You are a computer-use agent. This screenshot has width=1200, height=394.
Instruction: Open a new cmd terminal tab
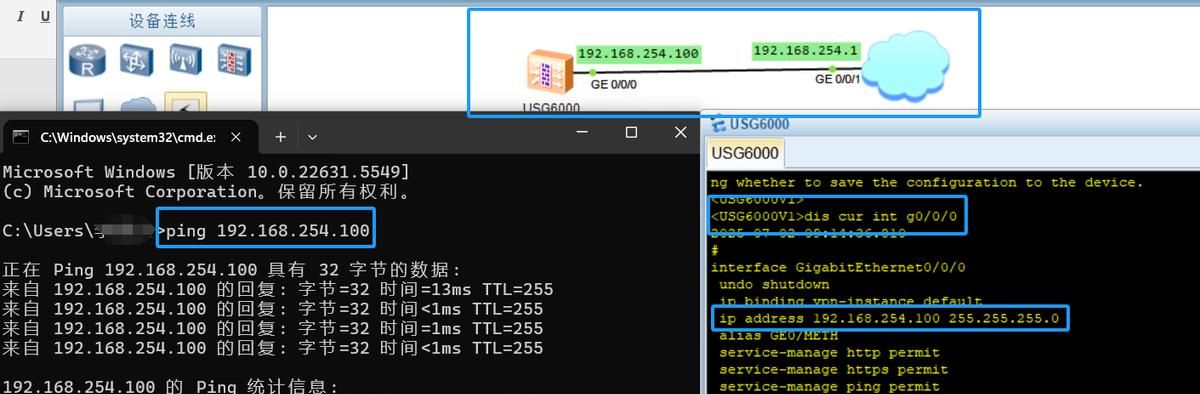281,136
